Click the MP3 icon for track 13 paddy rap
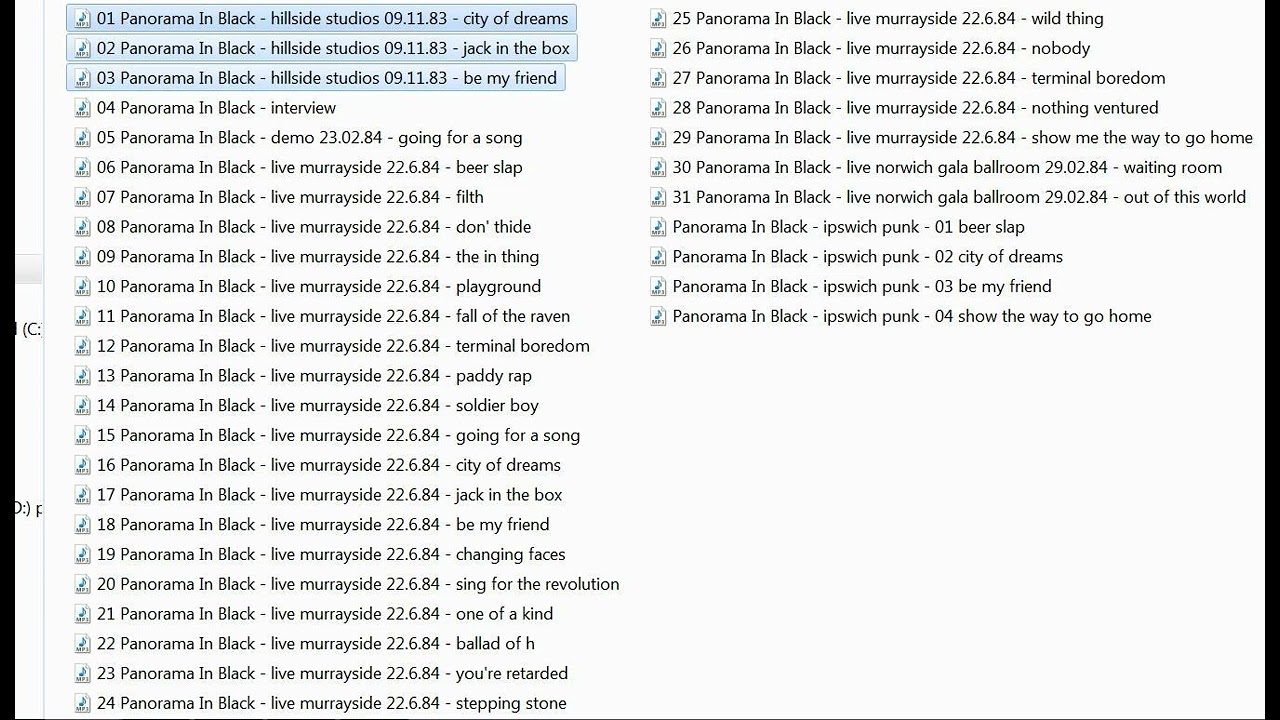 pyautogui.click(x=83, y=376)
